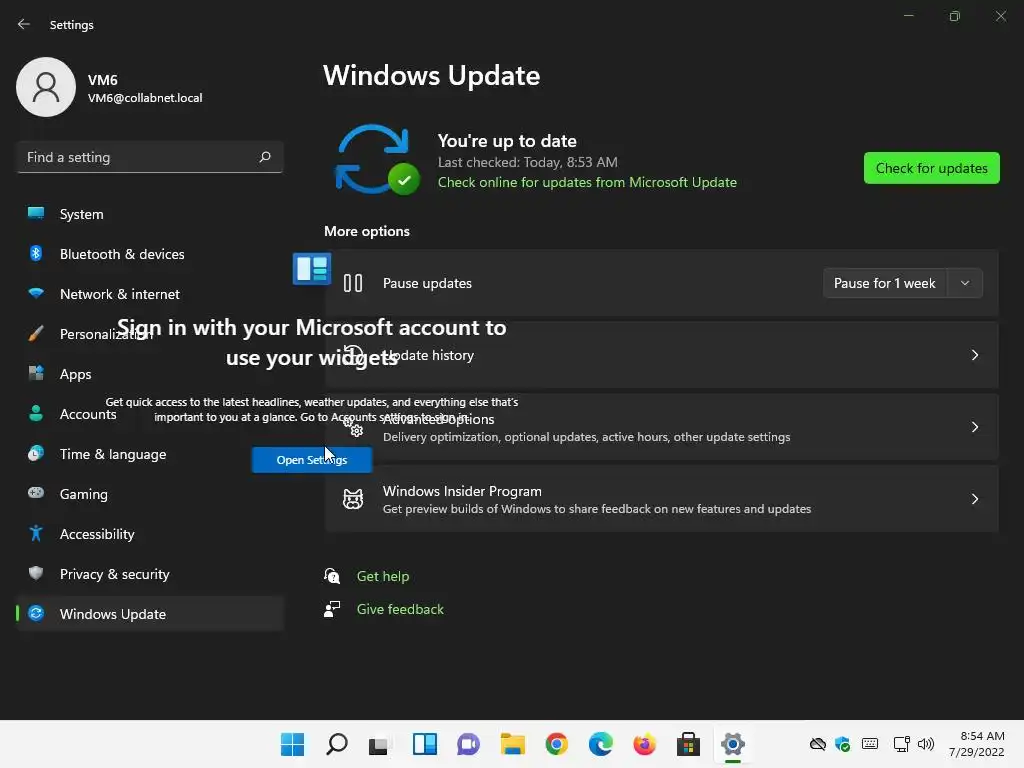The height and width of the screenshot is (768, 1024).
Task: Expand the pause duration dropdown arrow
Action: (965, 283)
